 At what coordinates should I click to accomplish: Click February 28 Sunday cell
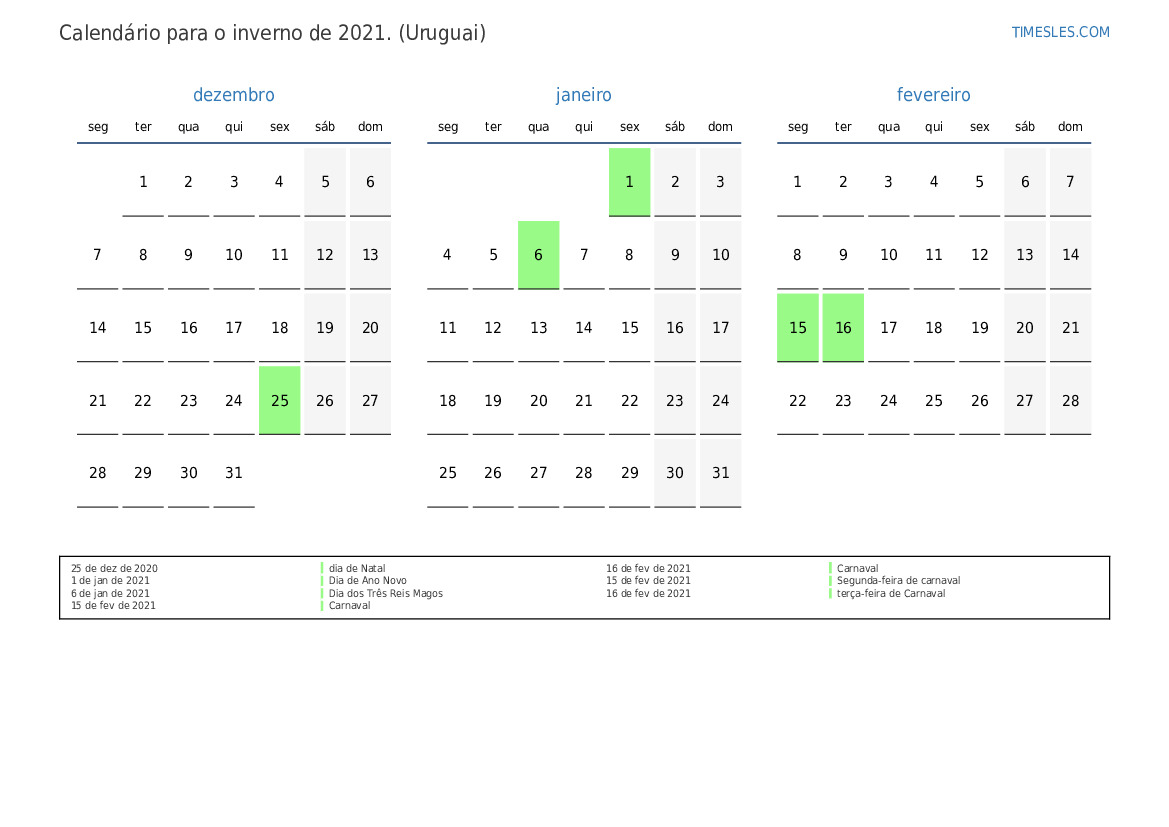(1071, 400)
